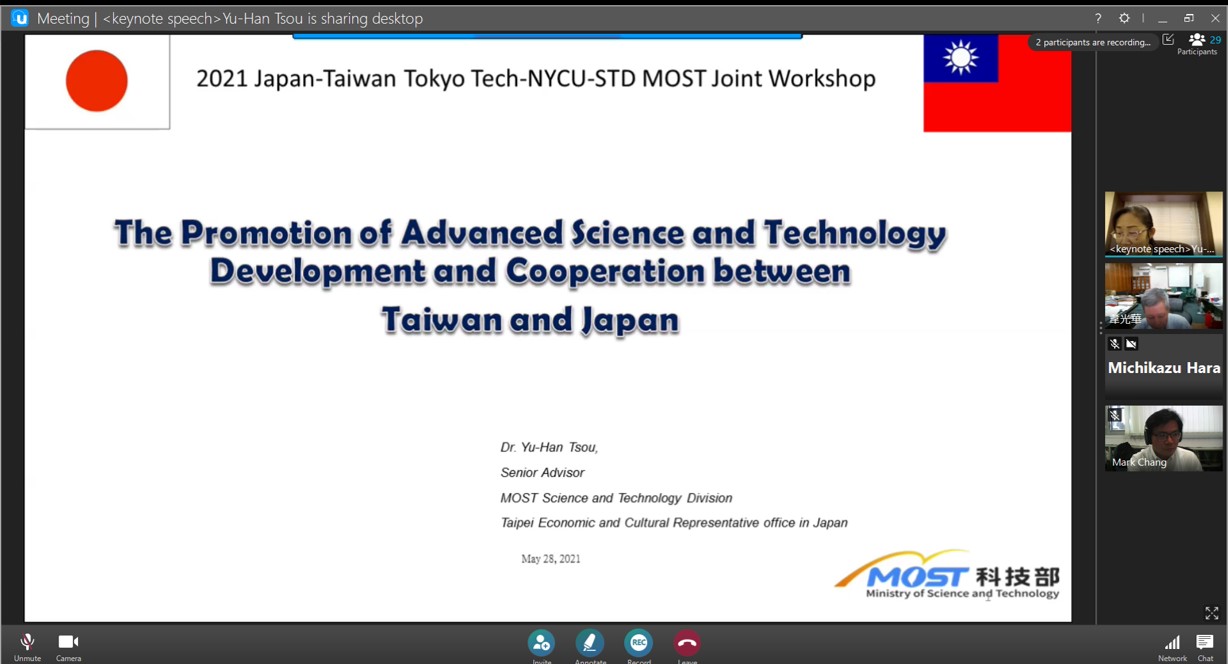Click the help question mark icon
This screenshot has height=664, width=1228.
coord(1098,18)
